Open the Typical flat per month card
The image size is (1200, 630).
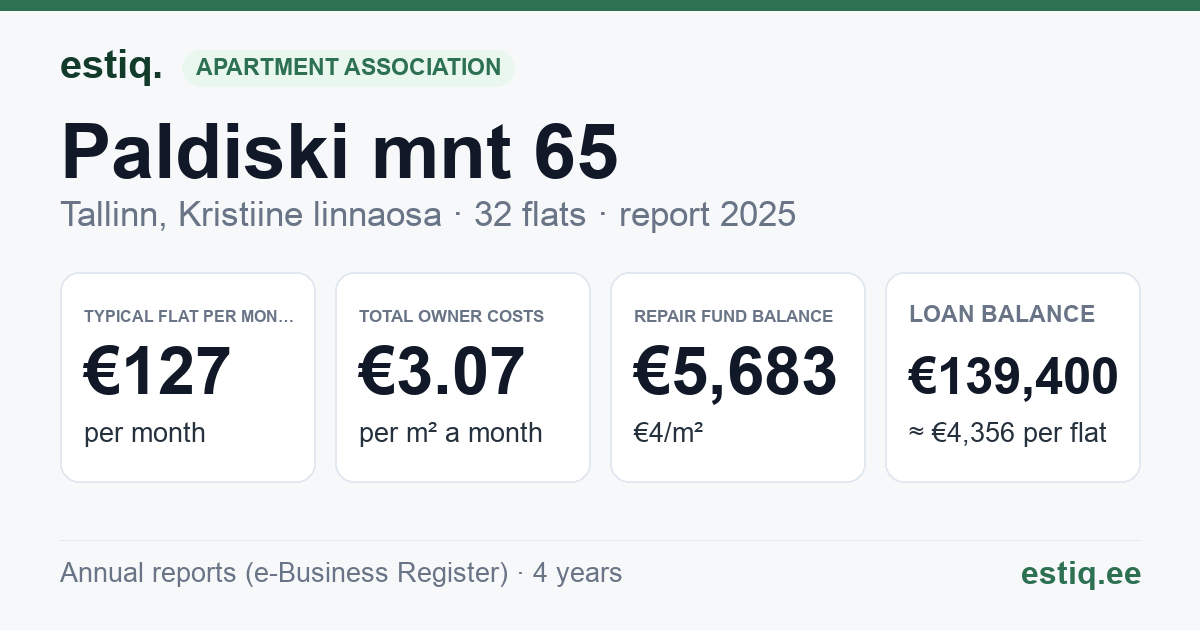pyautogui.click(x=188, y=377)
